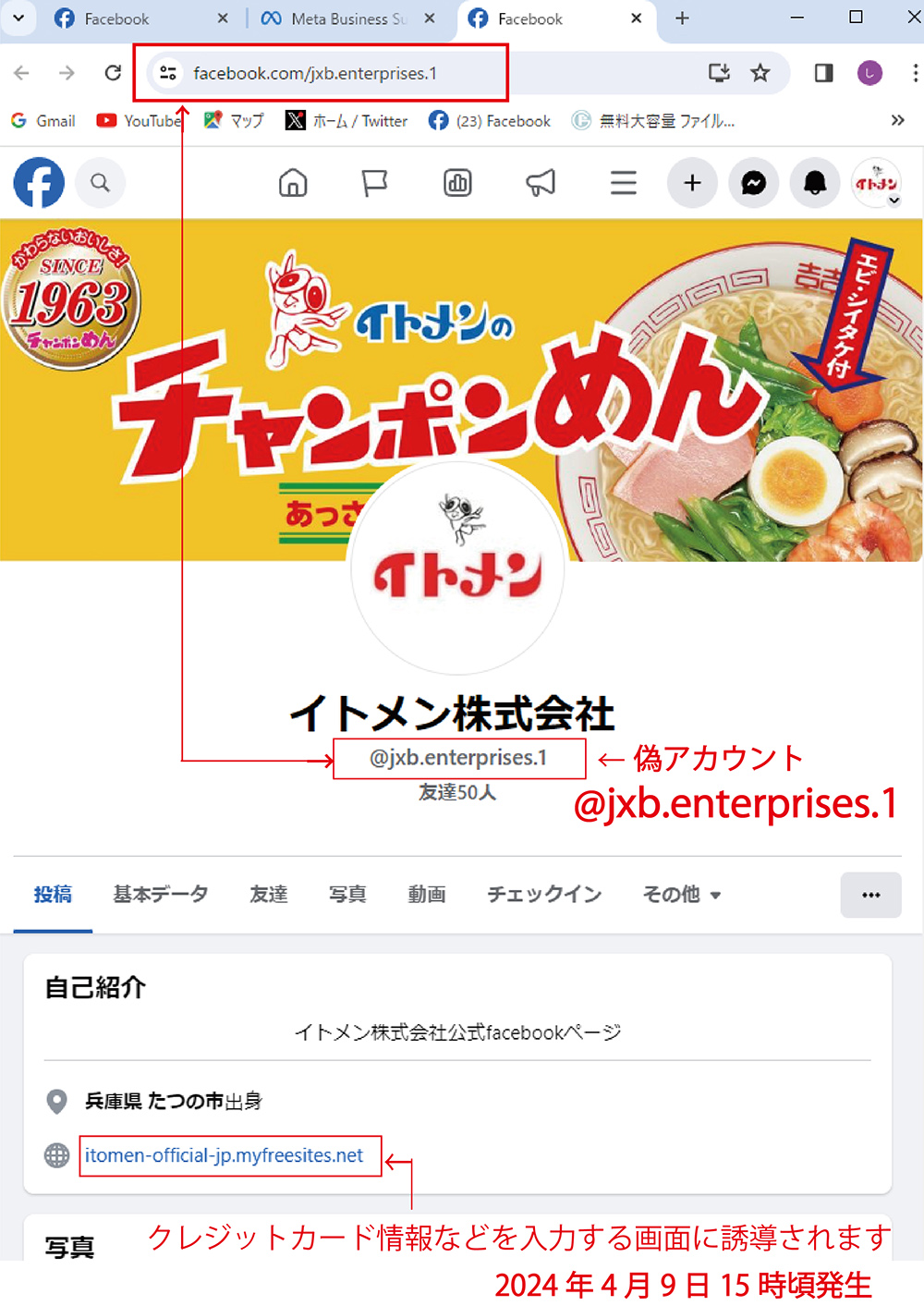Switch to the Meta Business Suite tab
The height and width of the screenshot is (1306, 924).
(x=348, y=18)
